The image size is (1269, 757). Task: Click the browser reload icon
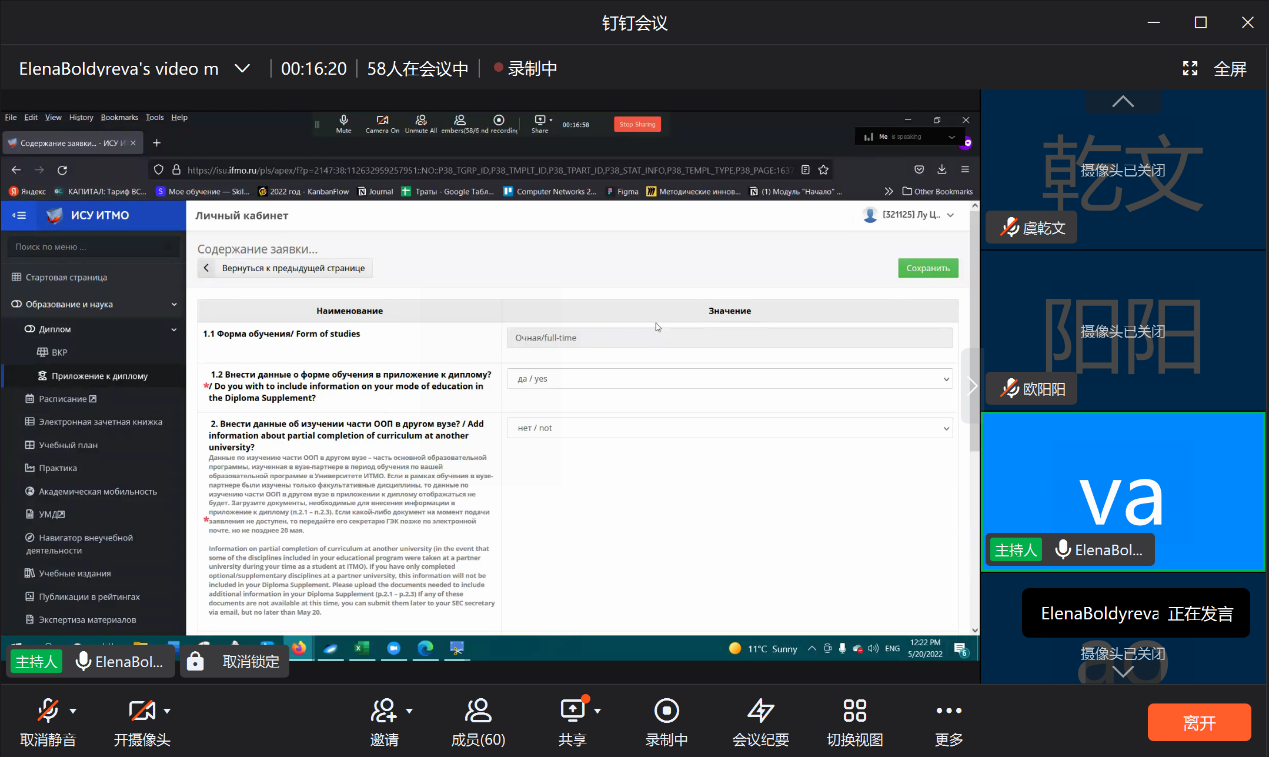[x=62, y=170]
